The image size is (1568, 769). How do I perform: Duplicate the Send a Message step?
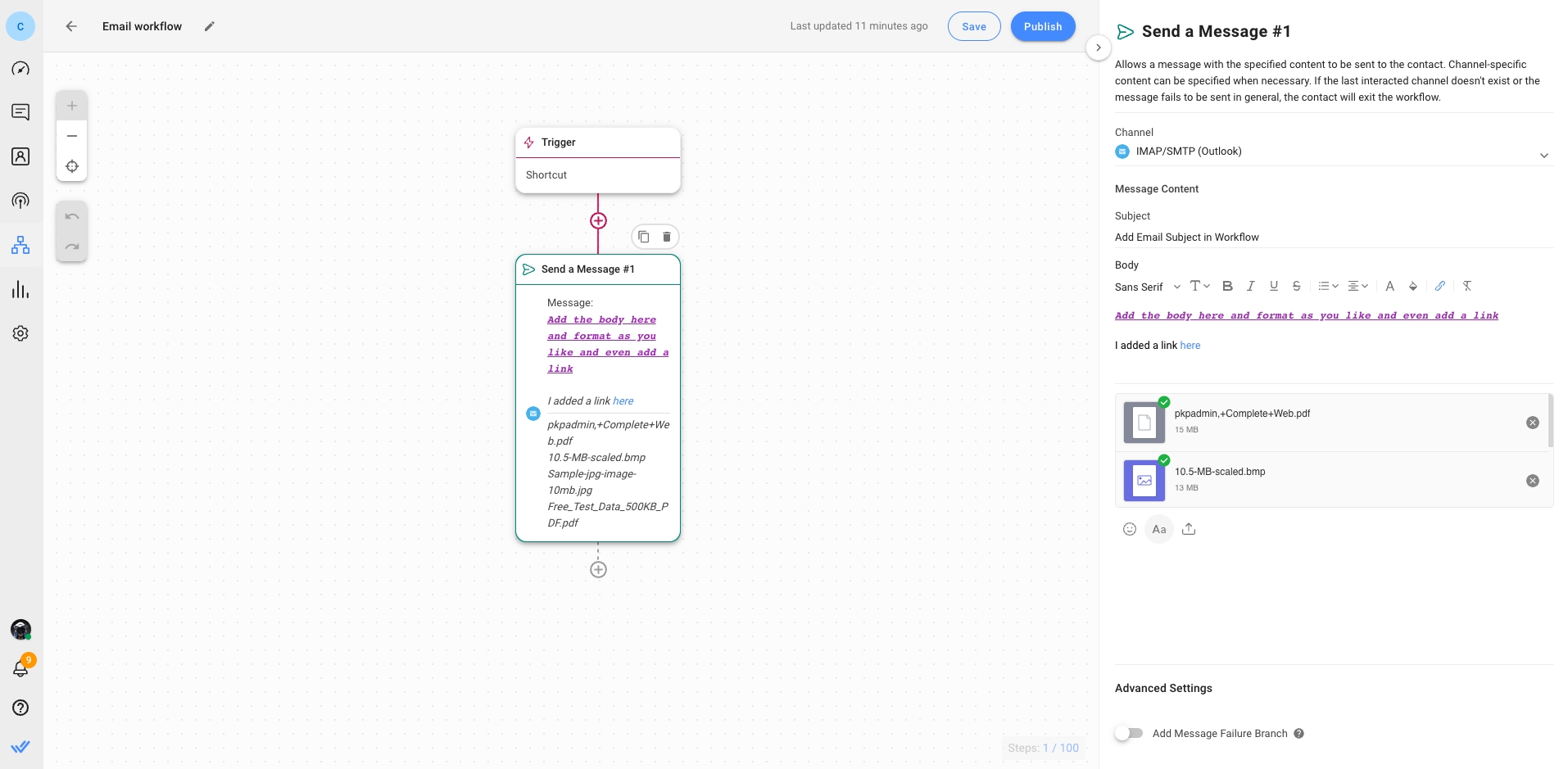pos(644,237)
